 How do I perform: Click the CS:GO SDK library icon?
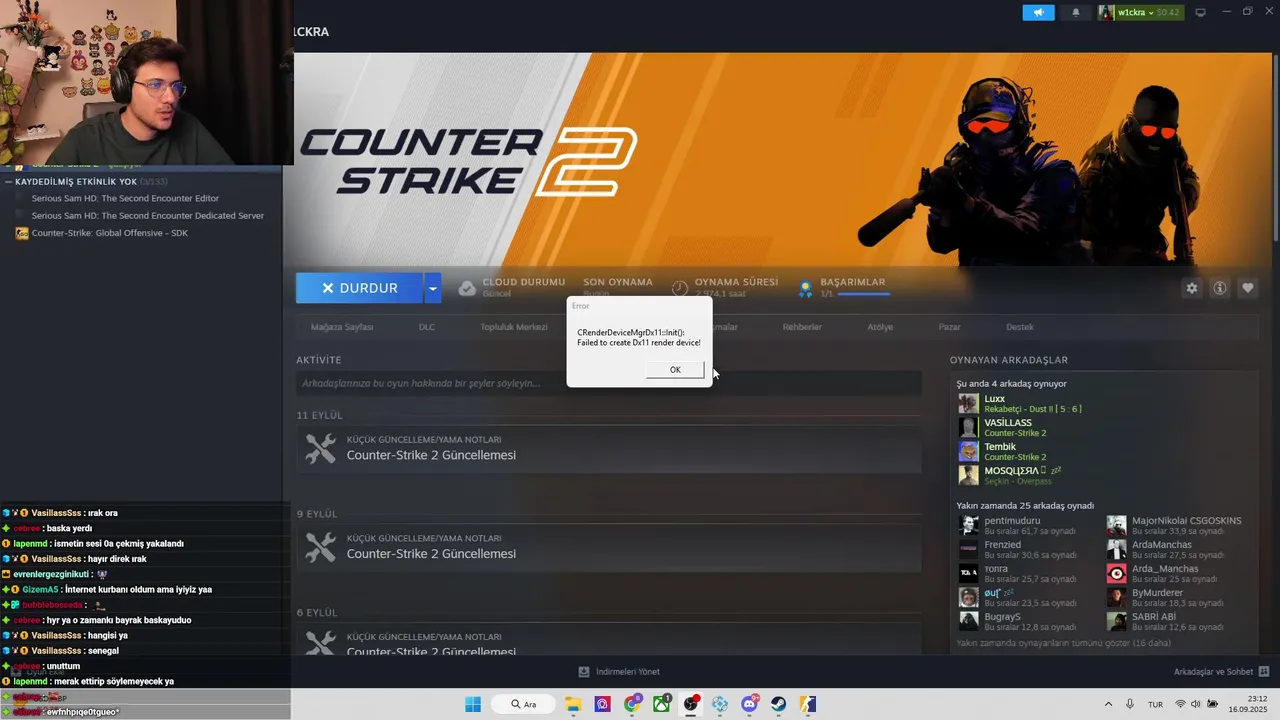click(x=22, y=233)
